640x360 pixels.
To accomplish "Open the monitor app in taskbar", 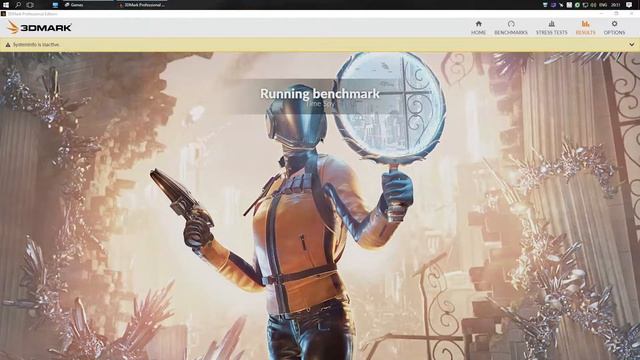I will click(55, 5).
